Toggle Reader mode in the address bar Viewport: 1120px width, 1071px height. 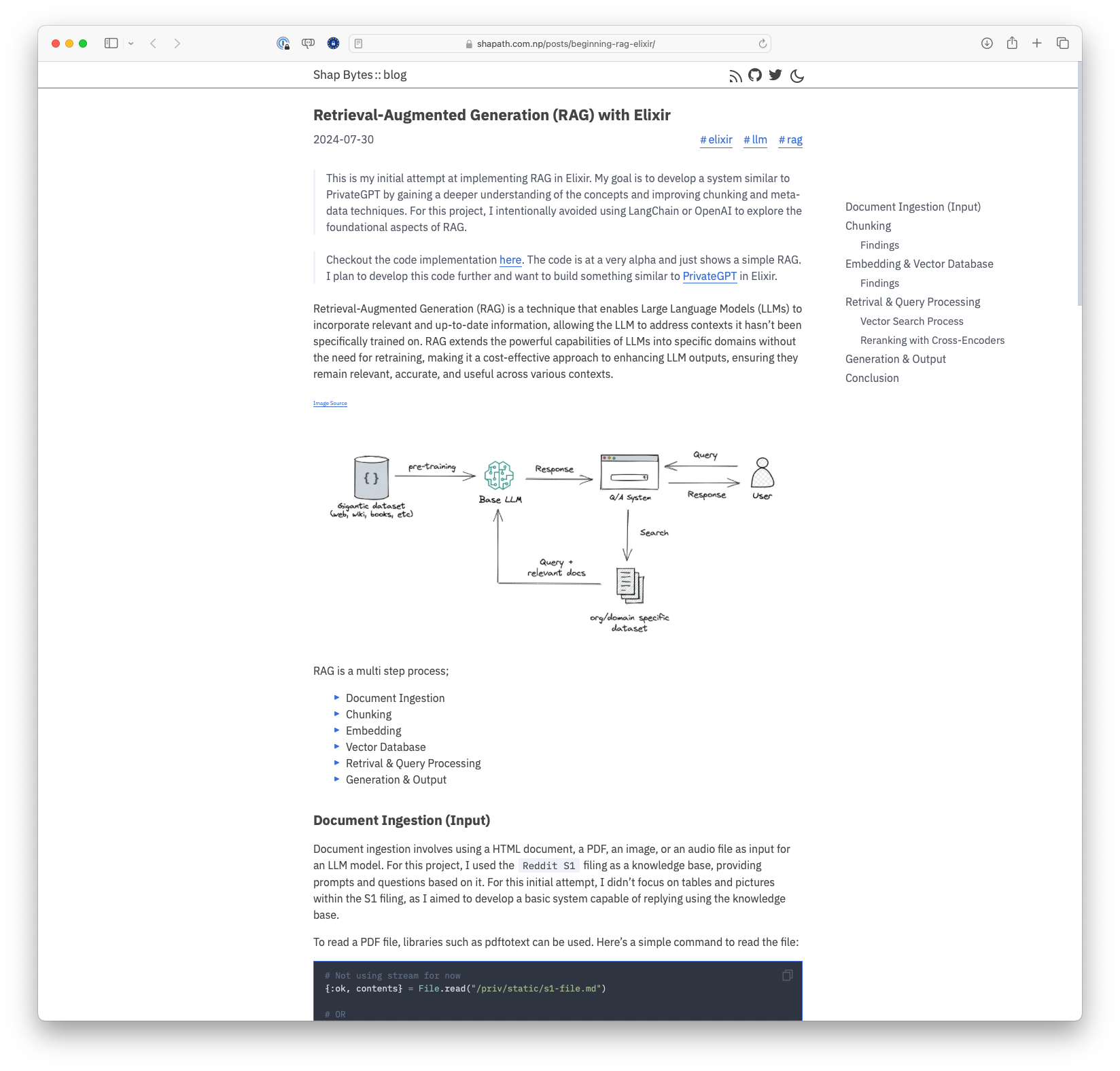(x=357, y=43)
